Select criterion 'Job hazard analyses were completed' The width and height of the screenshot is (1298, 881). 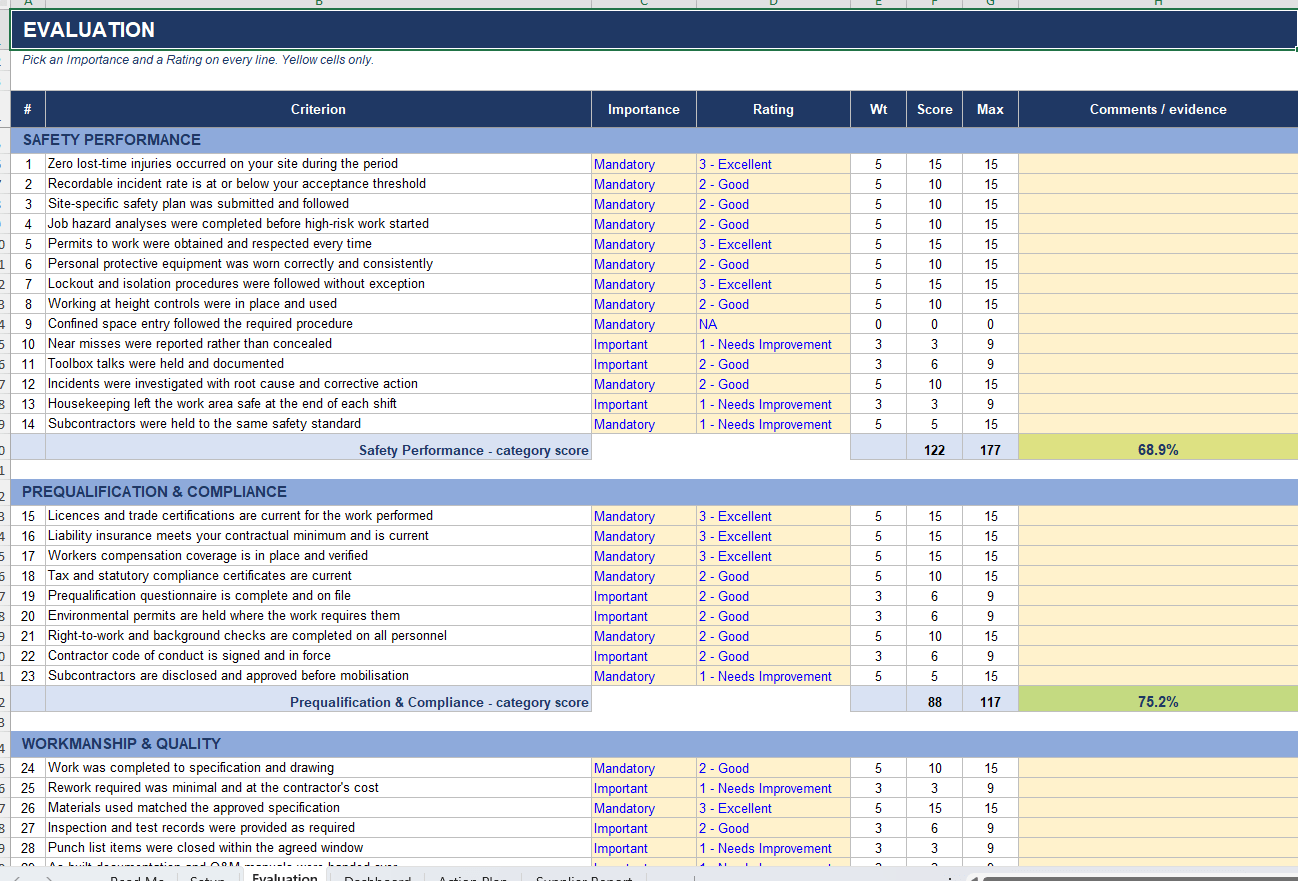tap(318, 224)
